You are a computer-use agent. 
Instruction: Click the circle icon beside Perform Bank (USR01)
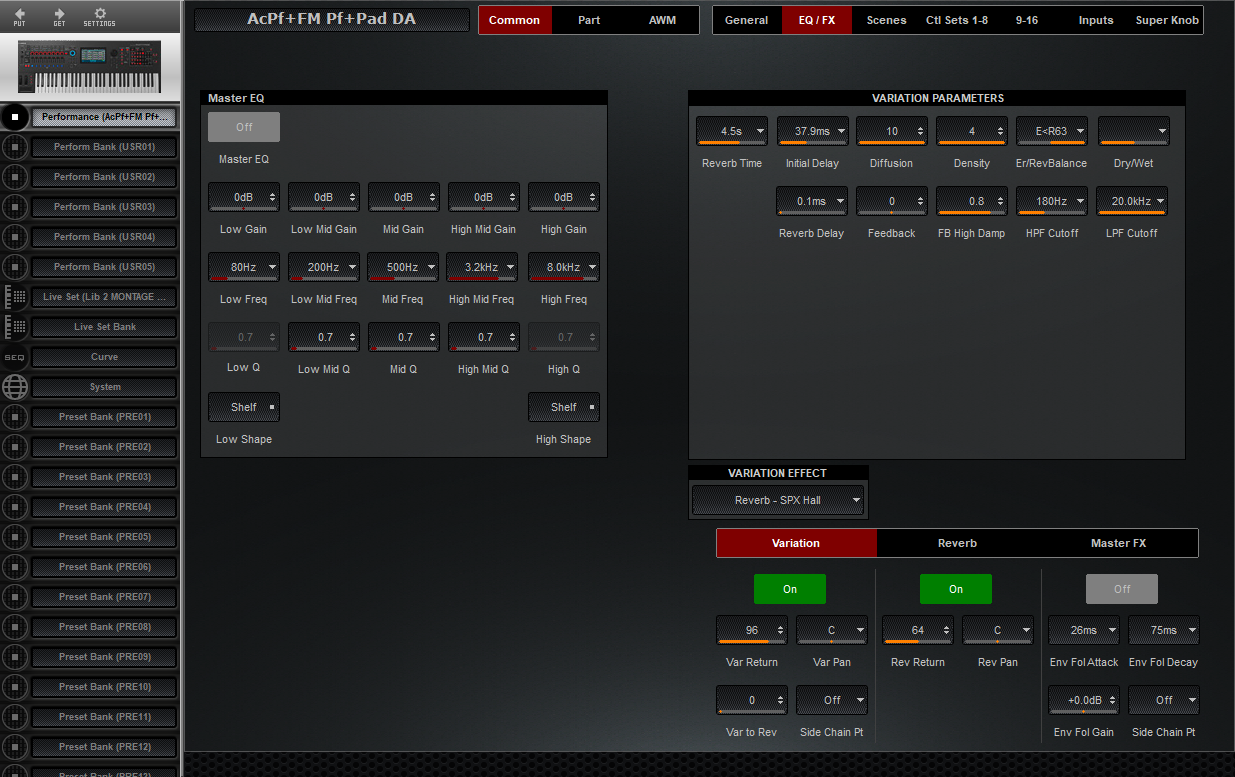15,147
